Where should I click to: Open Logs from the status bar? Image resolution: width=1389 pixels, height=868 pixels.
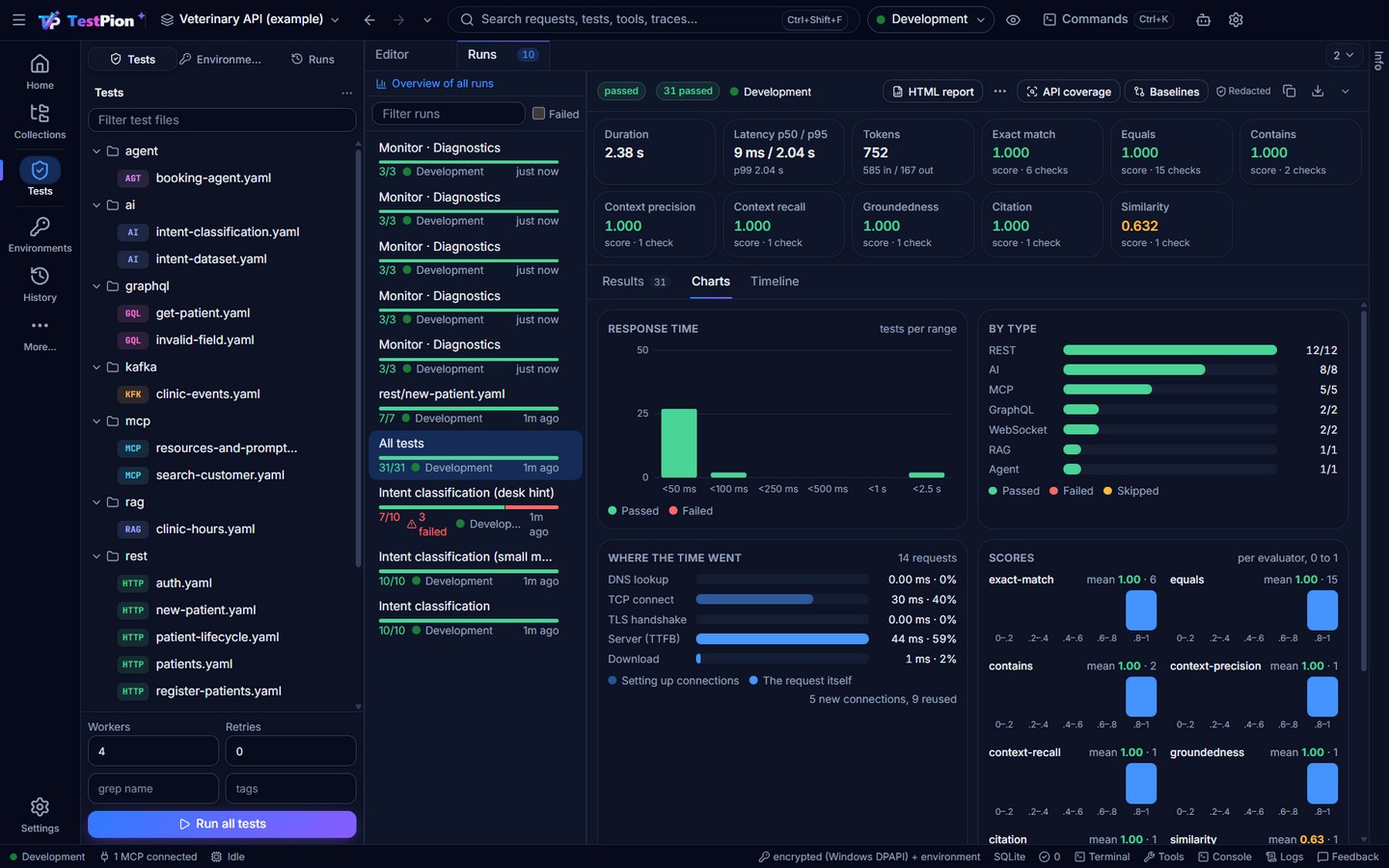point(1285,856)
